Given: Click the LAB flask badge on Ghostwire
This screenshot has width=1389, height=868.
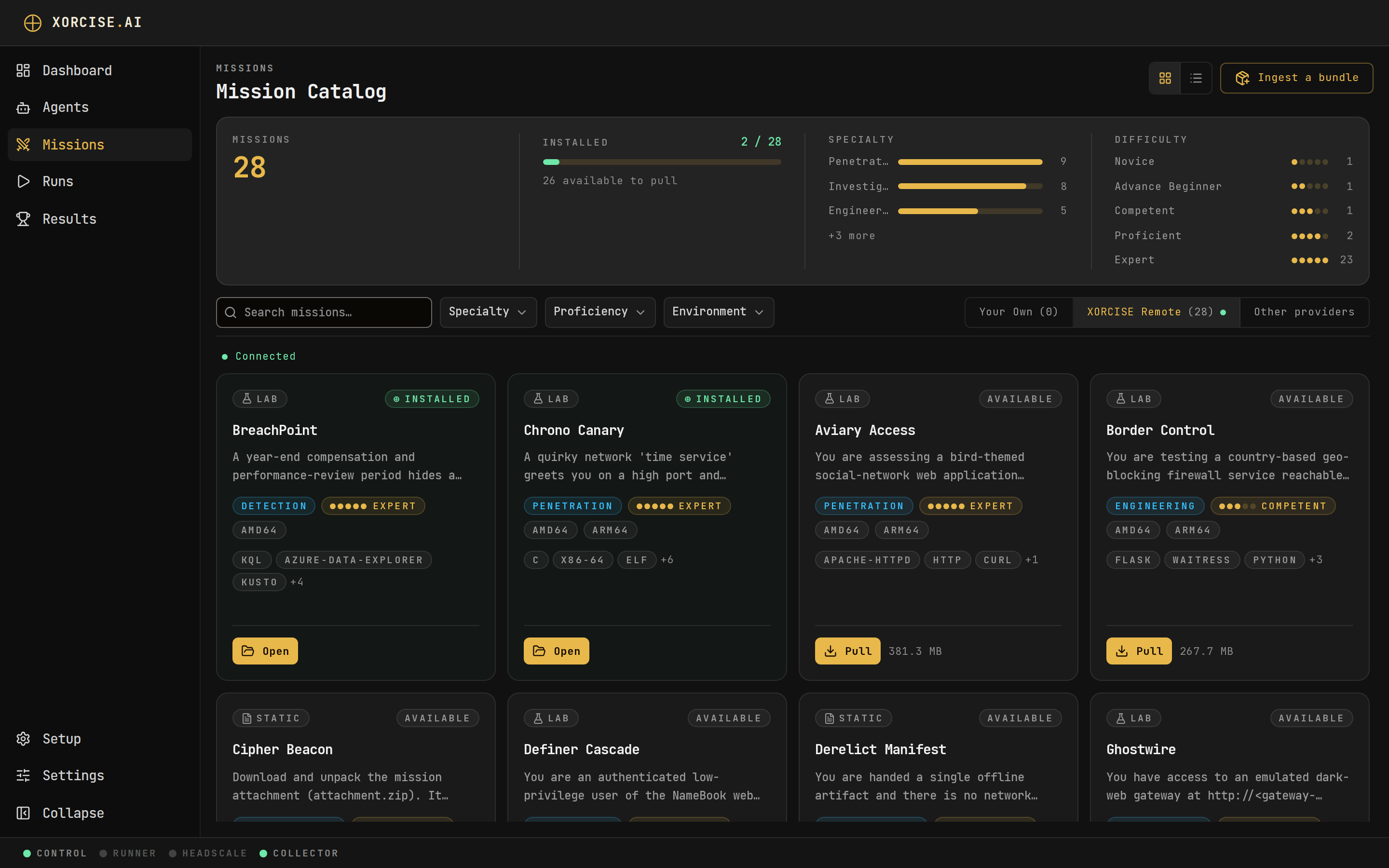Looking at the screenshot, I should [1133, 718].
